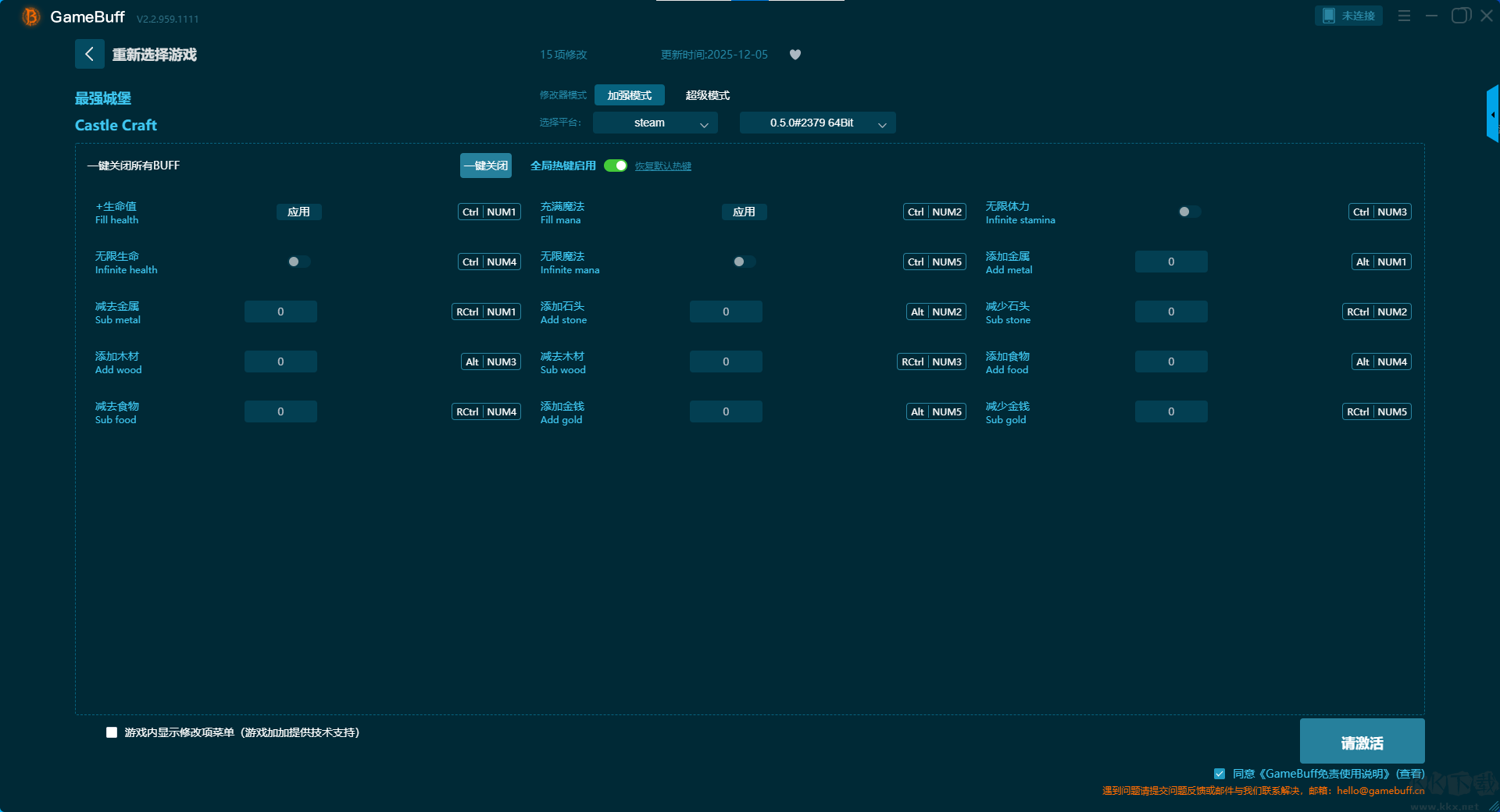Switch to 超级模式 tab
This screenshot has height=812, width=1500.
(707, 95)
